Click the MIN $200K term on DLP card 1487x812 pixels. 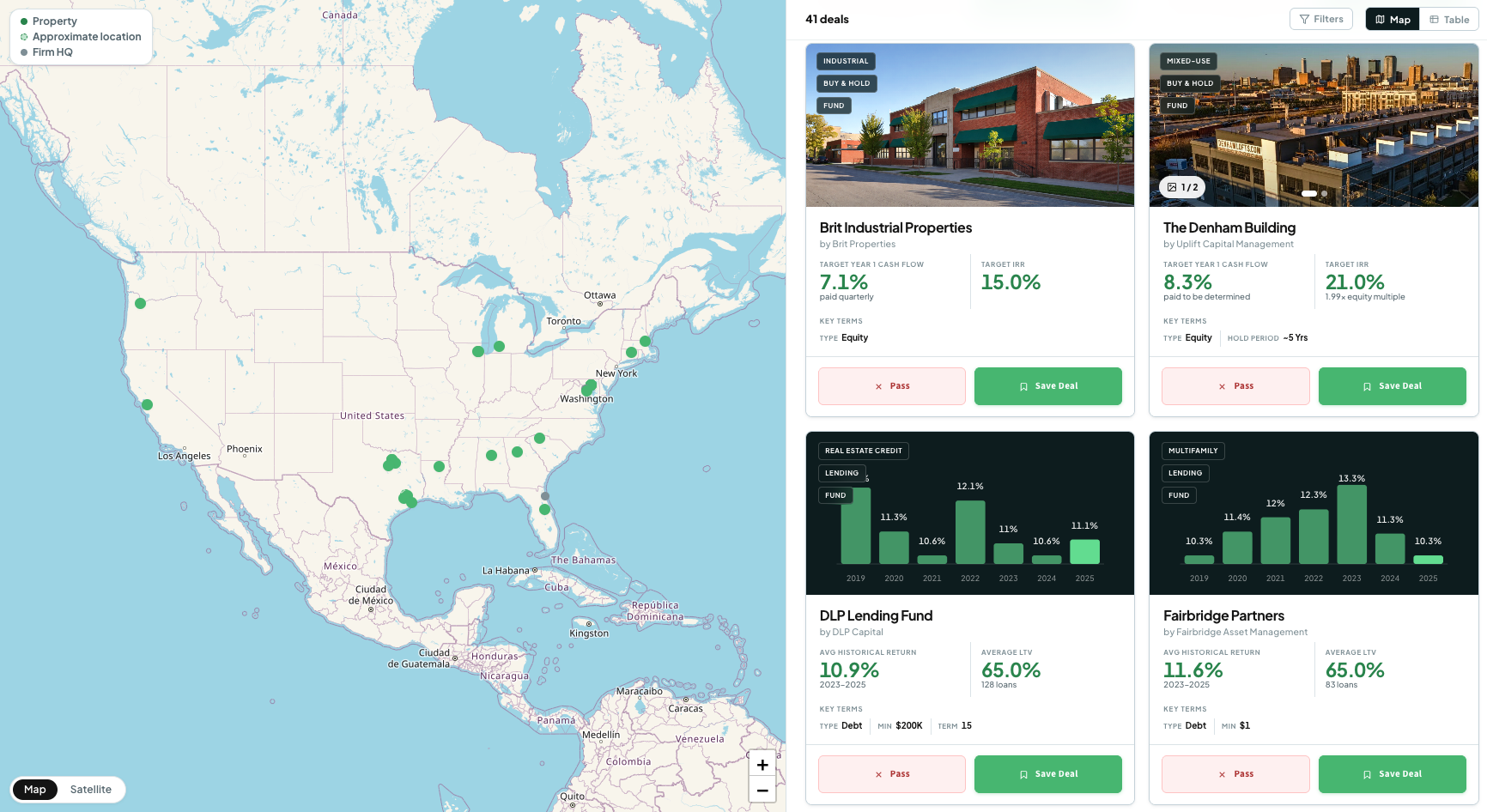click(x=900, y=726)
